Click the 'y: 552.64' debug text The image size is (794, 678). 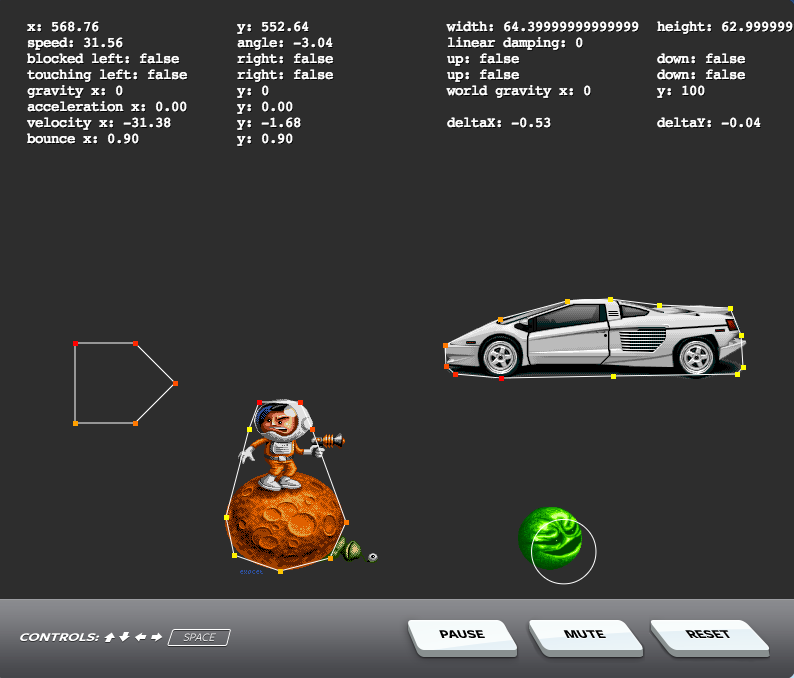[x=273, y=27]
